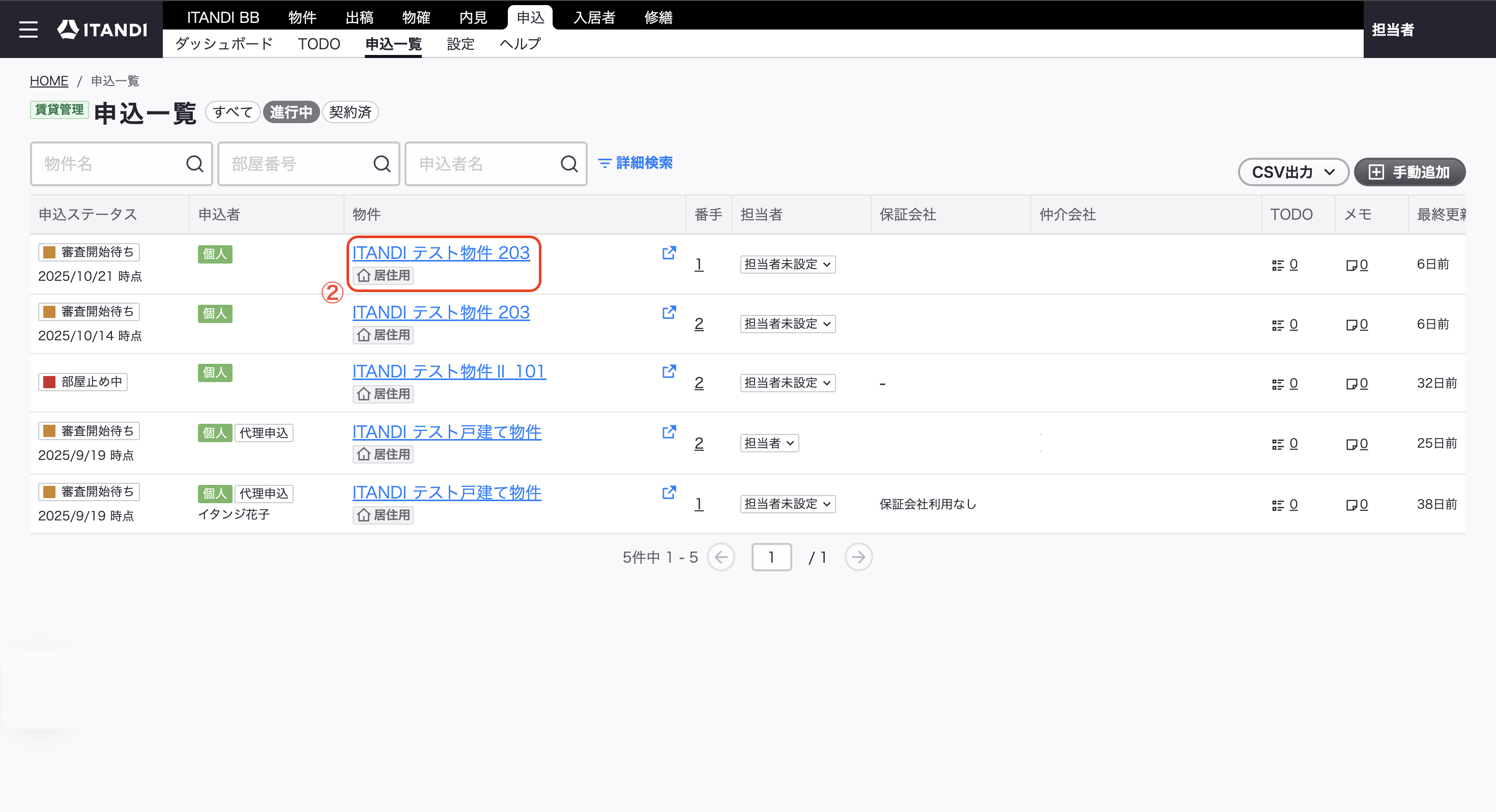Screen dimensions: 1496x812
Task: Open the hamburger menu icon
Action: click(x=28, y=29)
